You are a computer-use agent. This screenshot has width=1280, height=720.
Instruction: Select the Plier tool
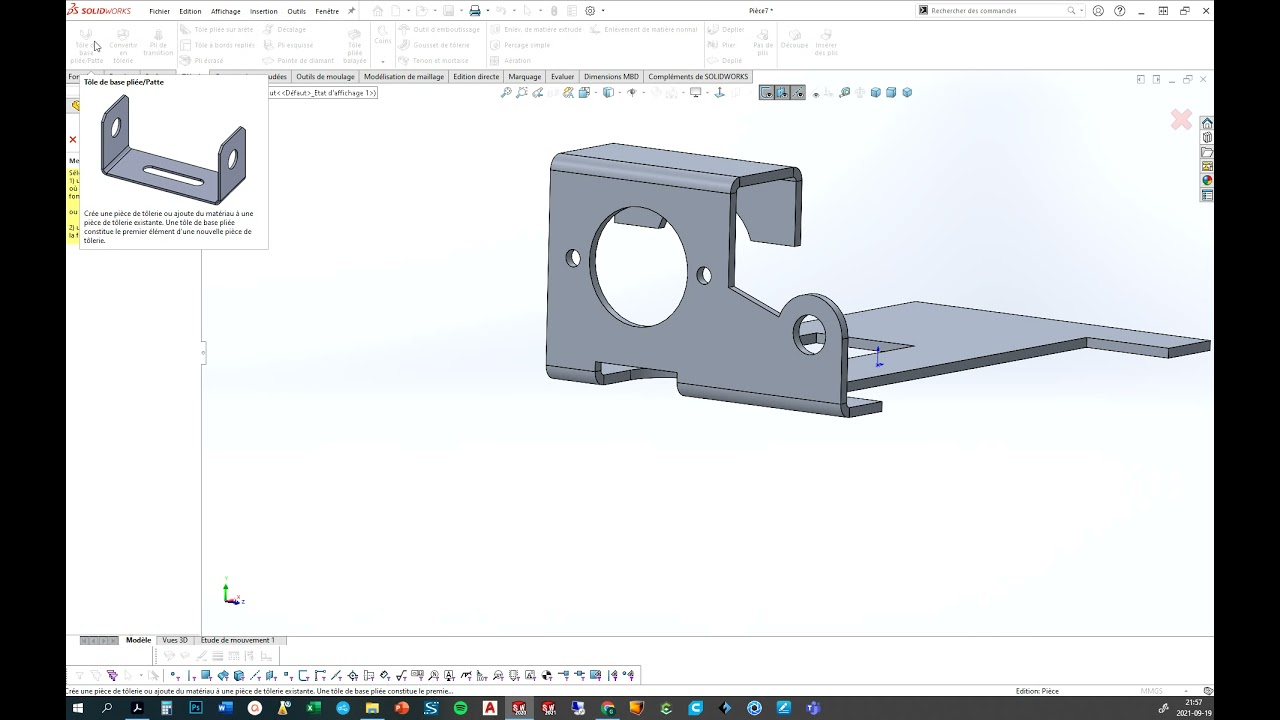722,45
